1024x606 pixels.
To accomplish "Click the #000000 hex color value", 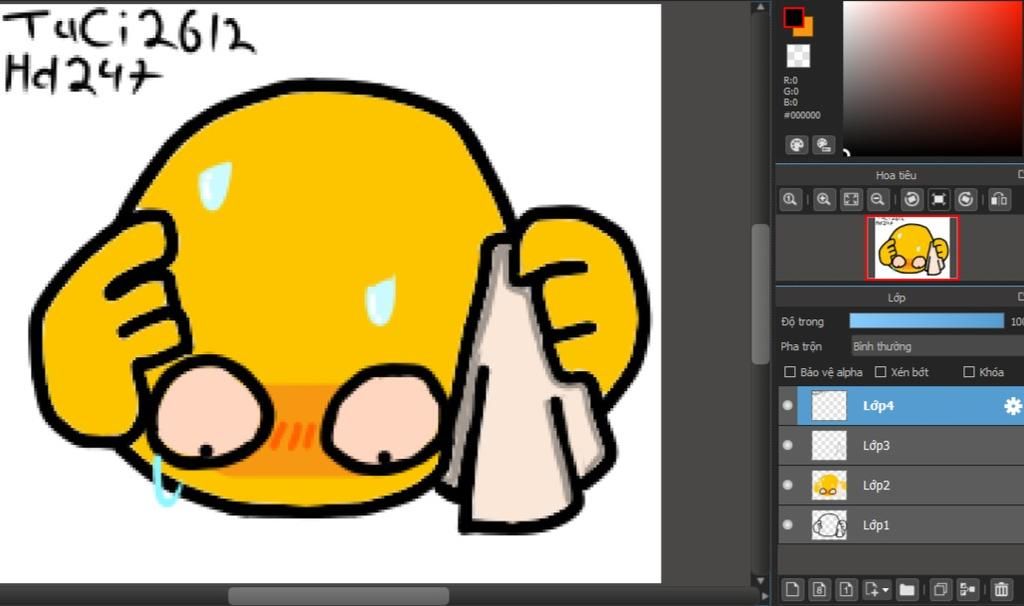I will click(802, 115).
